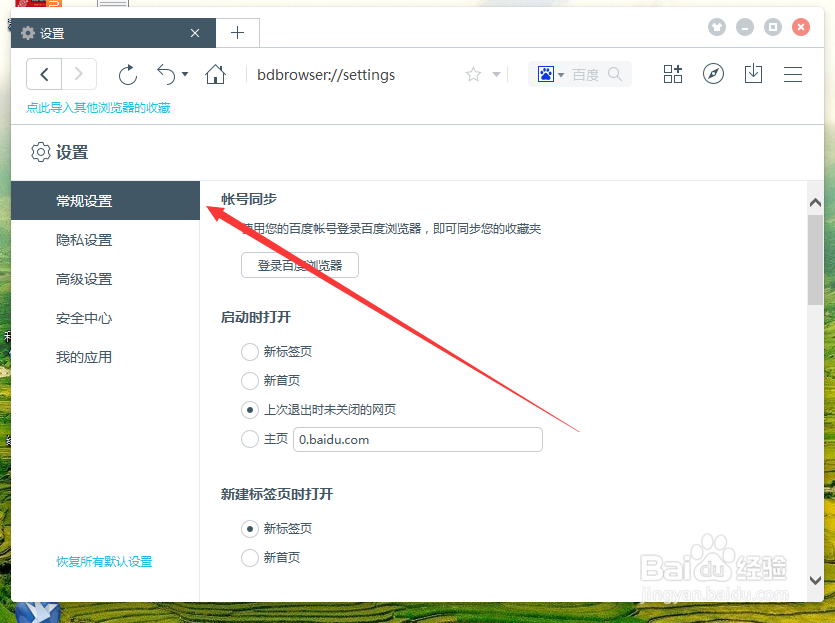Select 新首页 under 新建标签页时打开
Image resolution: width=835 pixels, height=623 pixels.
point(250,558)
